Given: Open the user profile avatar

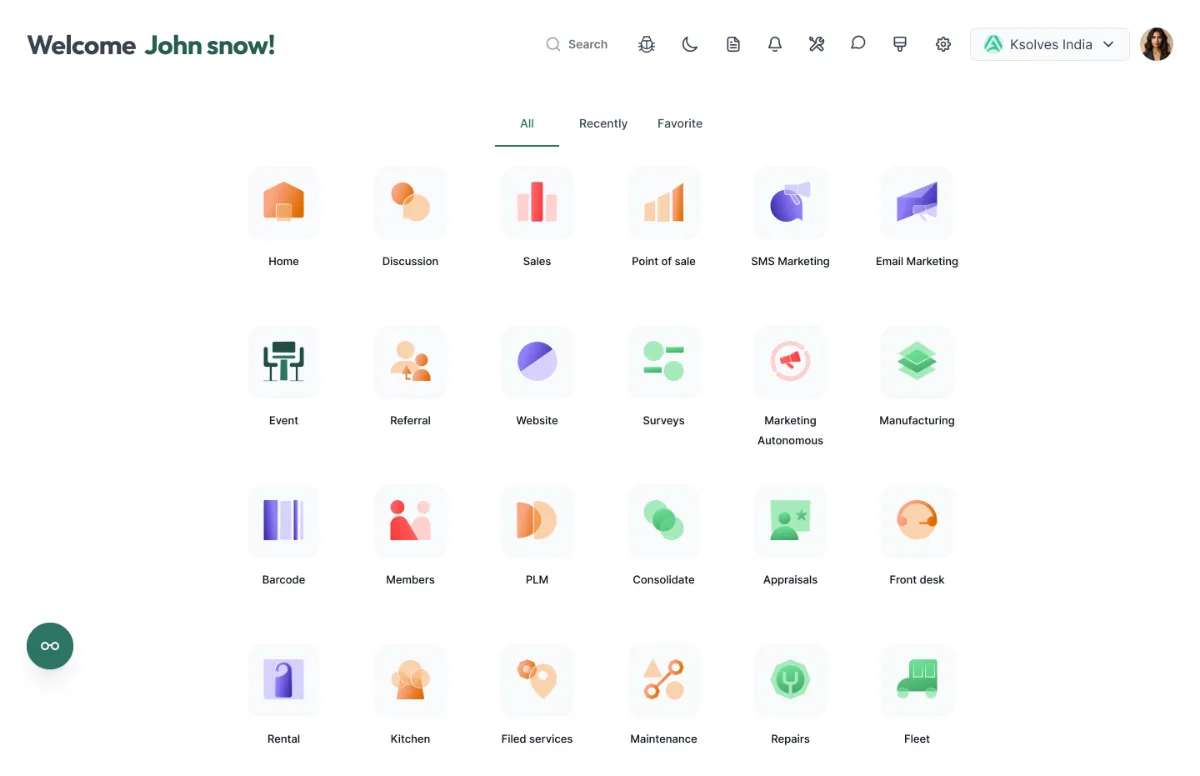Looking at the screenshot, I should (x=1157, y=44).
